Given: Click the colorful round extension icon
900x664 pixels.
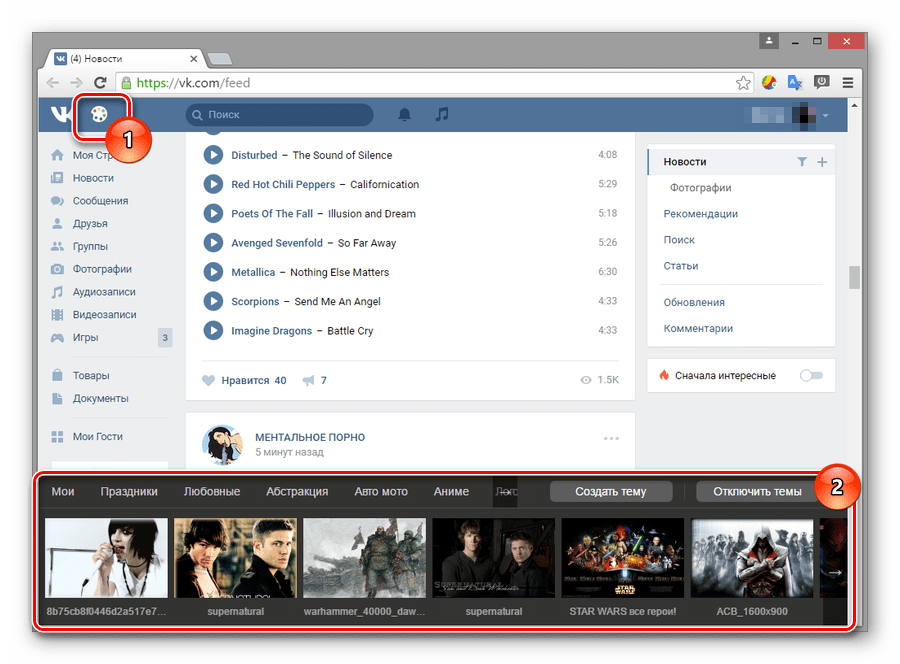Looking at the screenshot, I should coord(769,83).
